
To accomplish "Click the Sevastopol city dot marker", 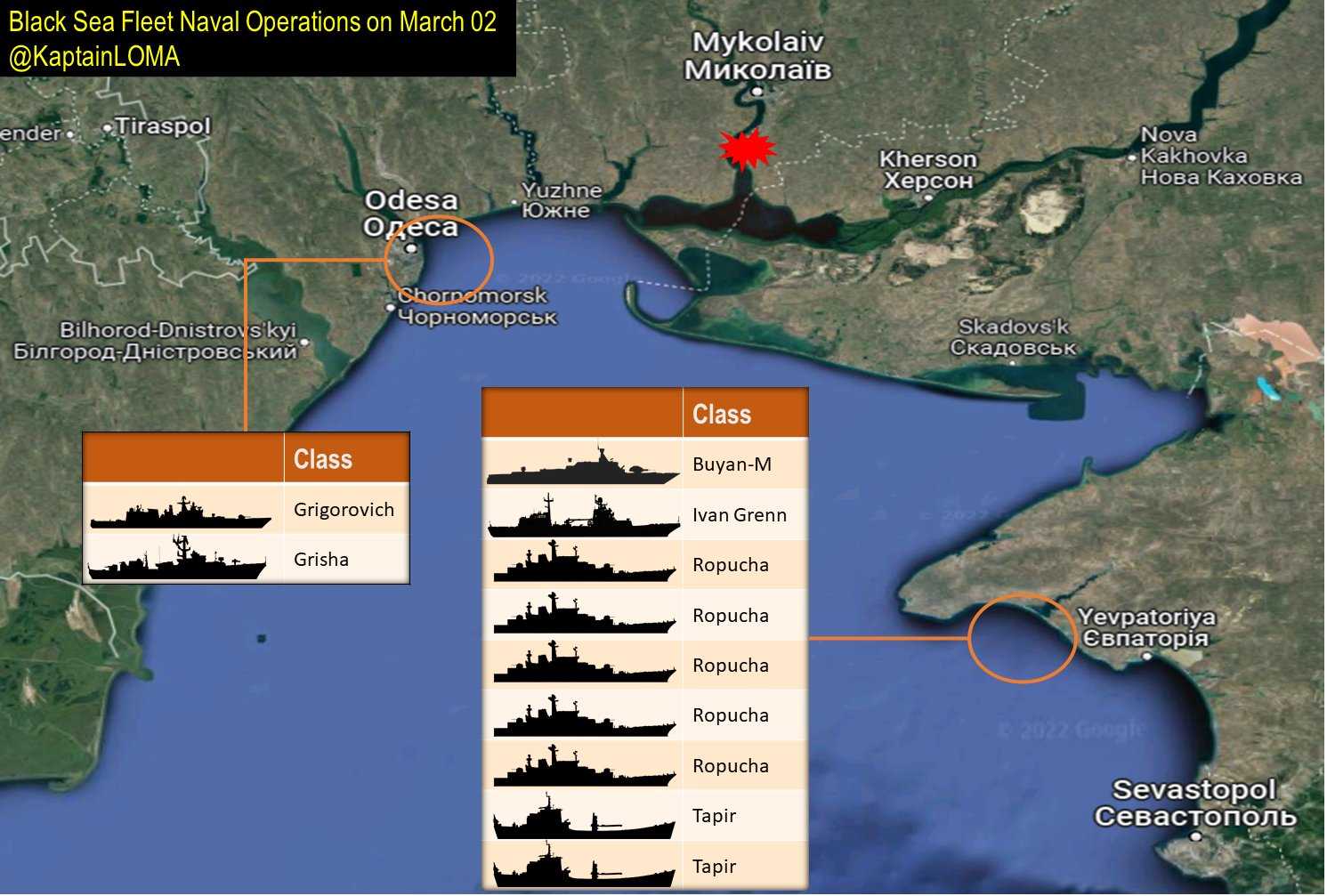I will [x=1196, y=836].
